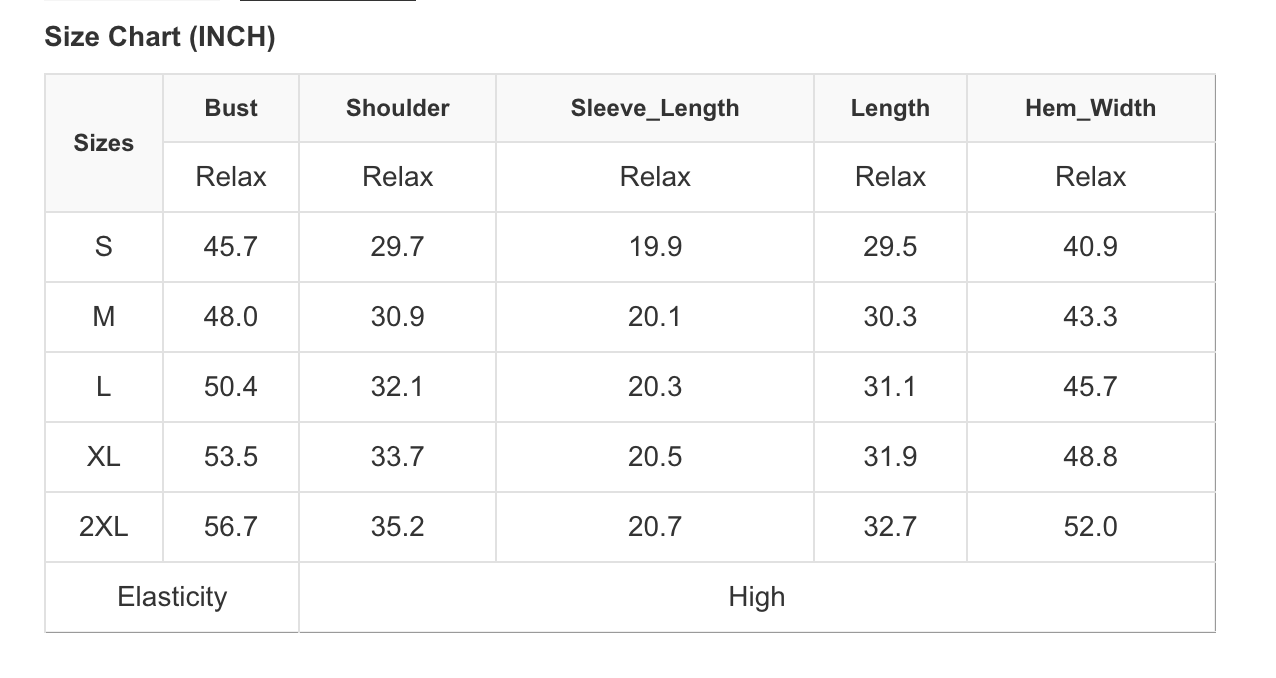Click the Sizes header cell
Screen dimensions: 1276x678
[x=104, y=143]
